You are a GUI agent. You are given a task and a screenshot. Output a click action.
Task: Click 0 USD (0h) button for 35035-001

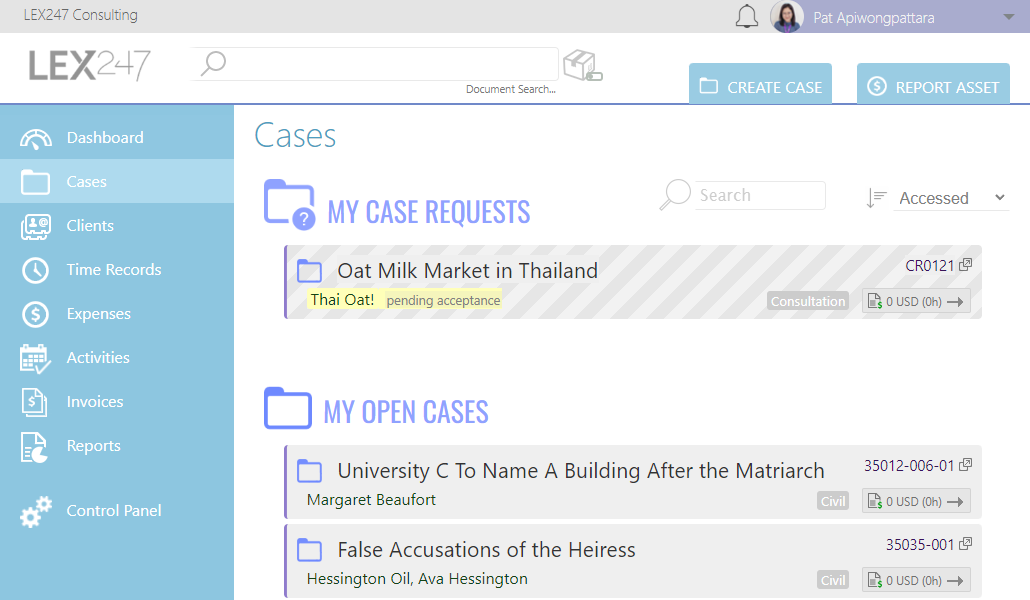click(916, 580)
